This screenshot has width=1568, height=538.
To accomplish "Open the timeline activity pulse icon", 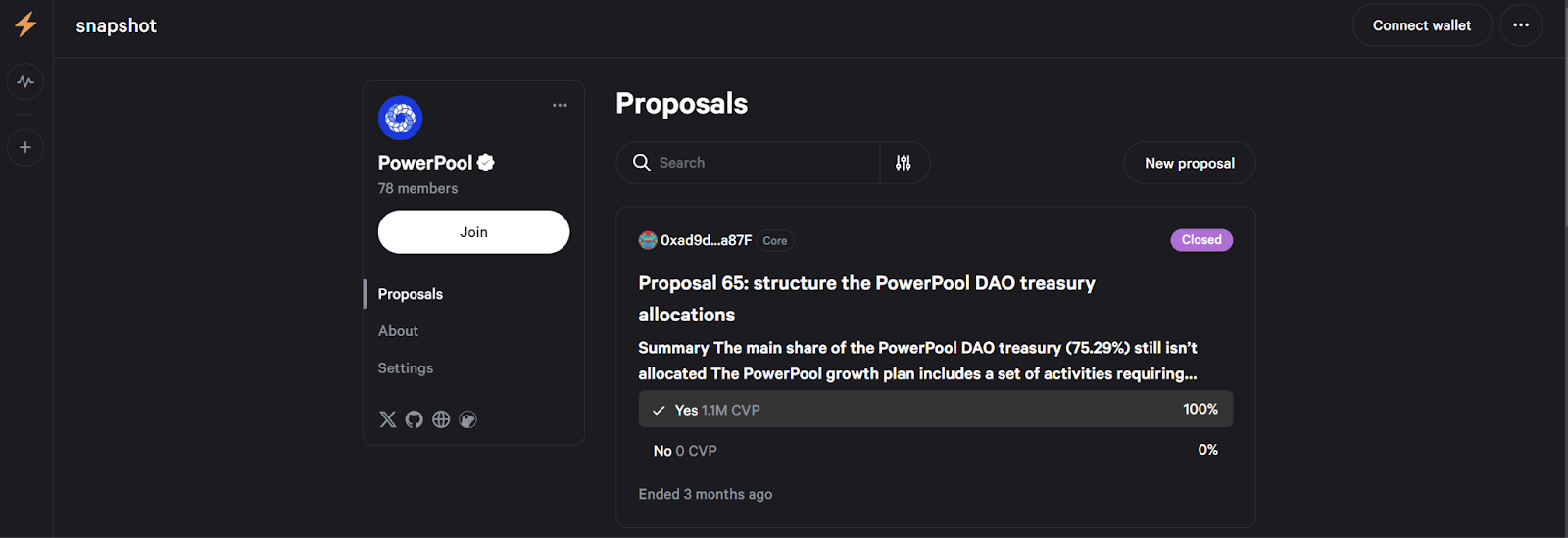I will [25, 81].
